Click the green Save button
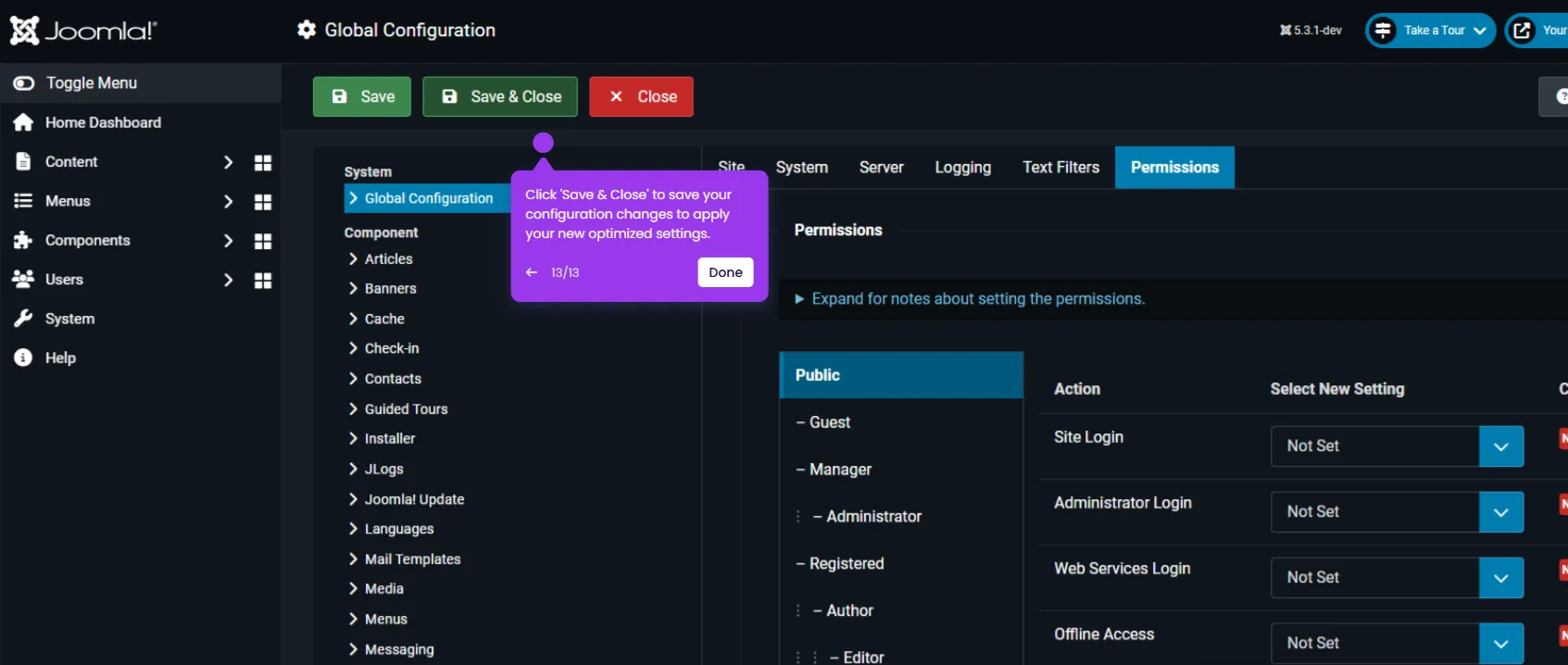Image resolution: width=1568 pixels, height=665 pixels. tap(362, 96)
